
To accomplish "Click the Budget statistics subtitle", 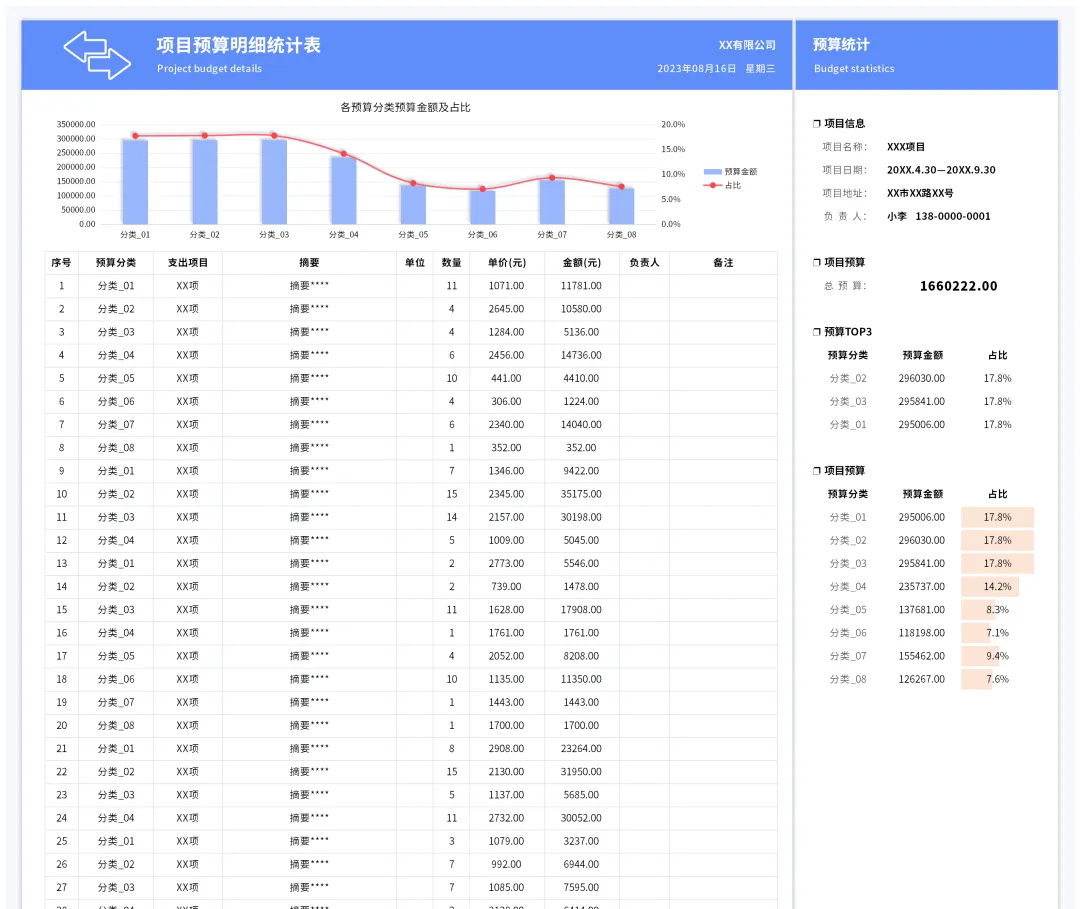I will point(854,69).
